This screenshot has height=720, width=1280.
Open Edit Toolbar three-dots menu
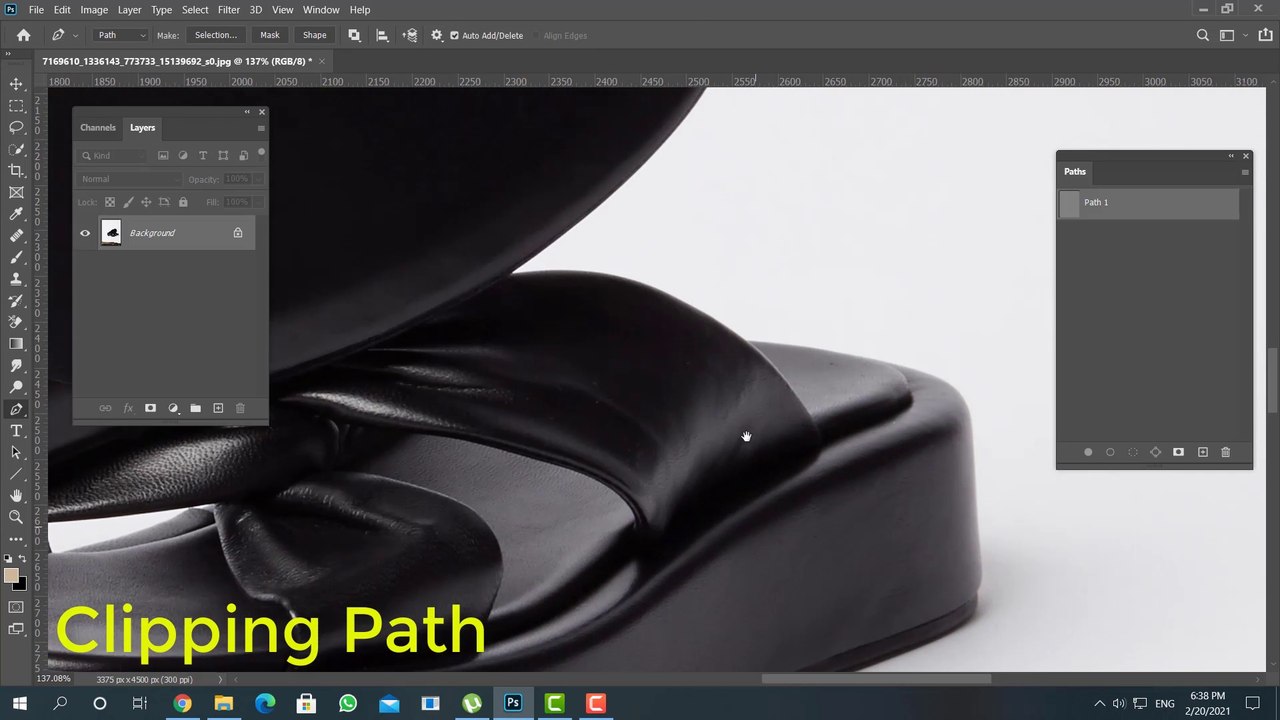click(16, 539)
